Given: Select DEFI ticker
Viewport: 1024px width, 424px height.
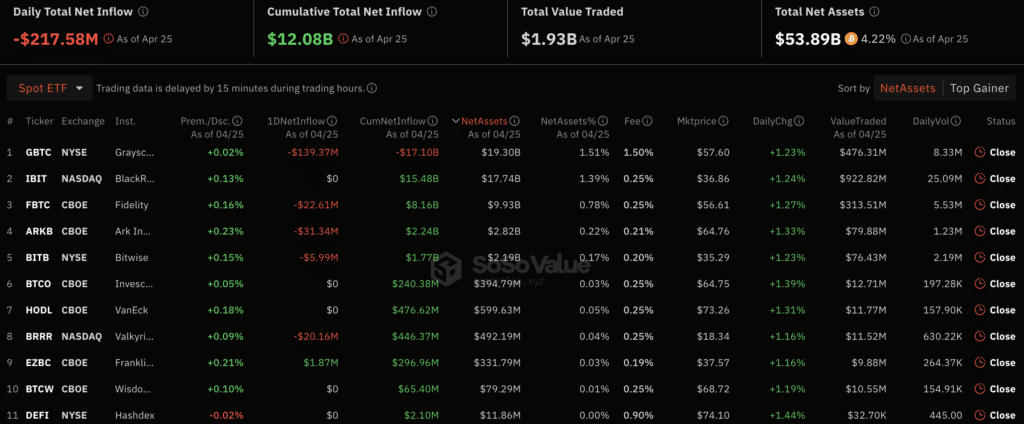Looking at the screenshot, I should [37, 415].
